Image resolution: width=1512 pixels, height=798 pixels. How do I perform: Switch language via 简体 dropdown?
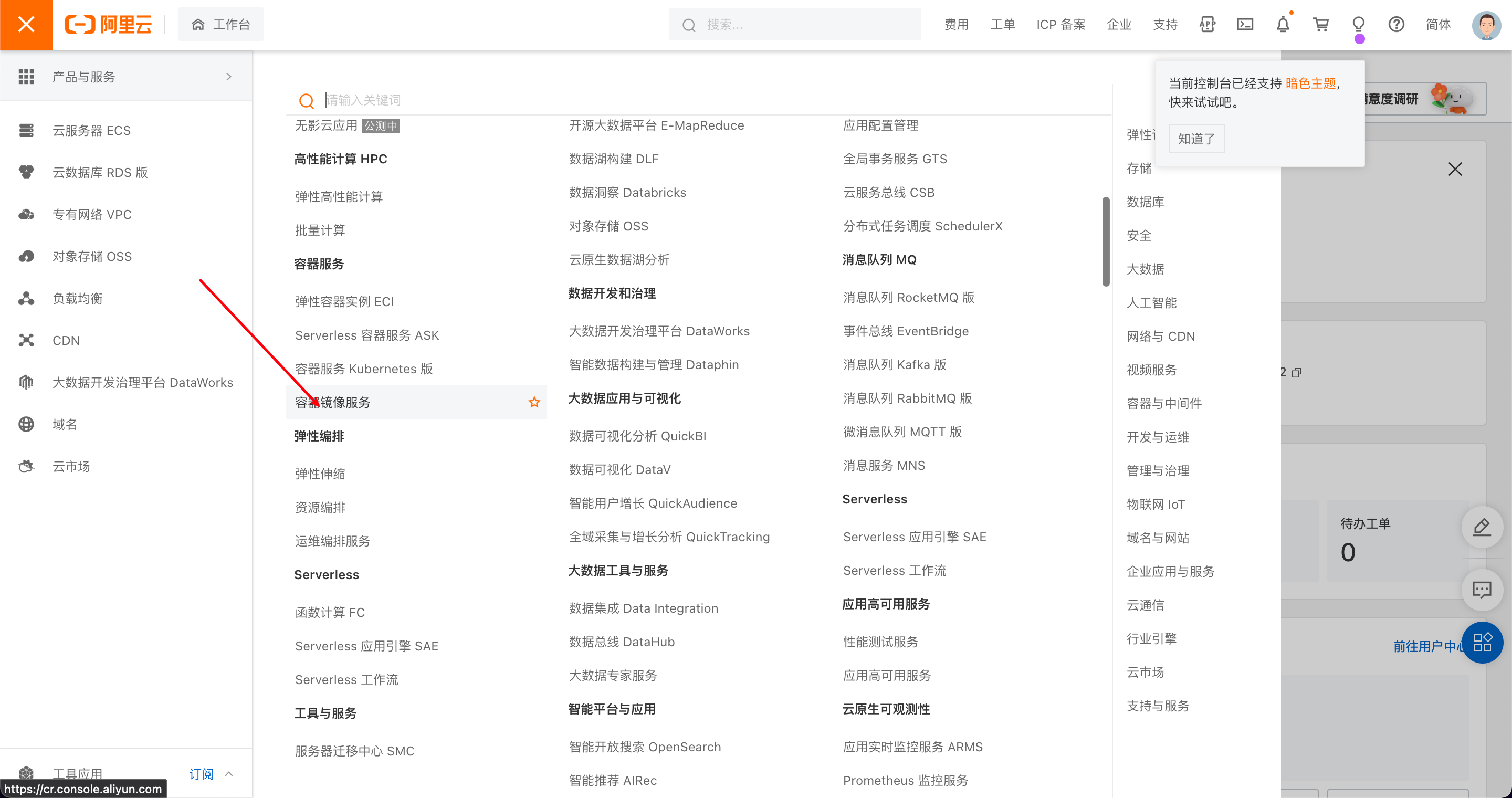(1438, 25)
